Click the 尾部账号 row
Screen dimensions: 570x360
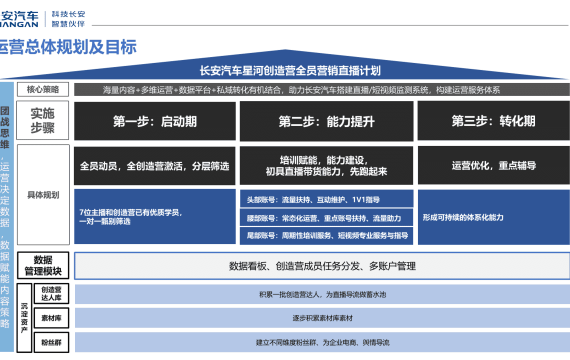coord(326,235)
